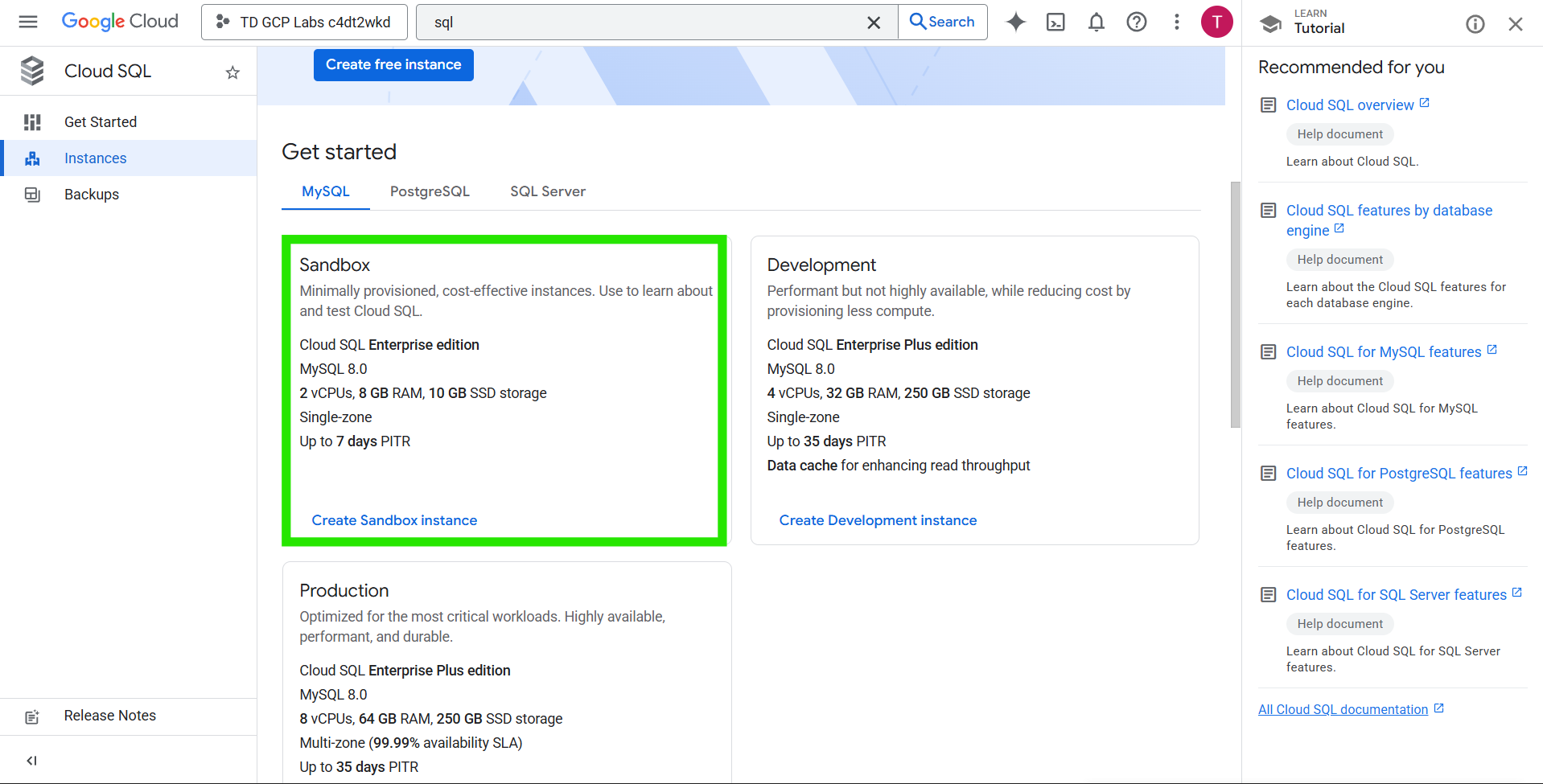The height and width of the screenshot is (784, 1543).
Task: Open Cloud SQL features by database engine
Action: 1389,220
